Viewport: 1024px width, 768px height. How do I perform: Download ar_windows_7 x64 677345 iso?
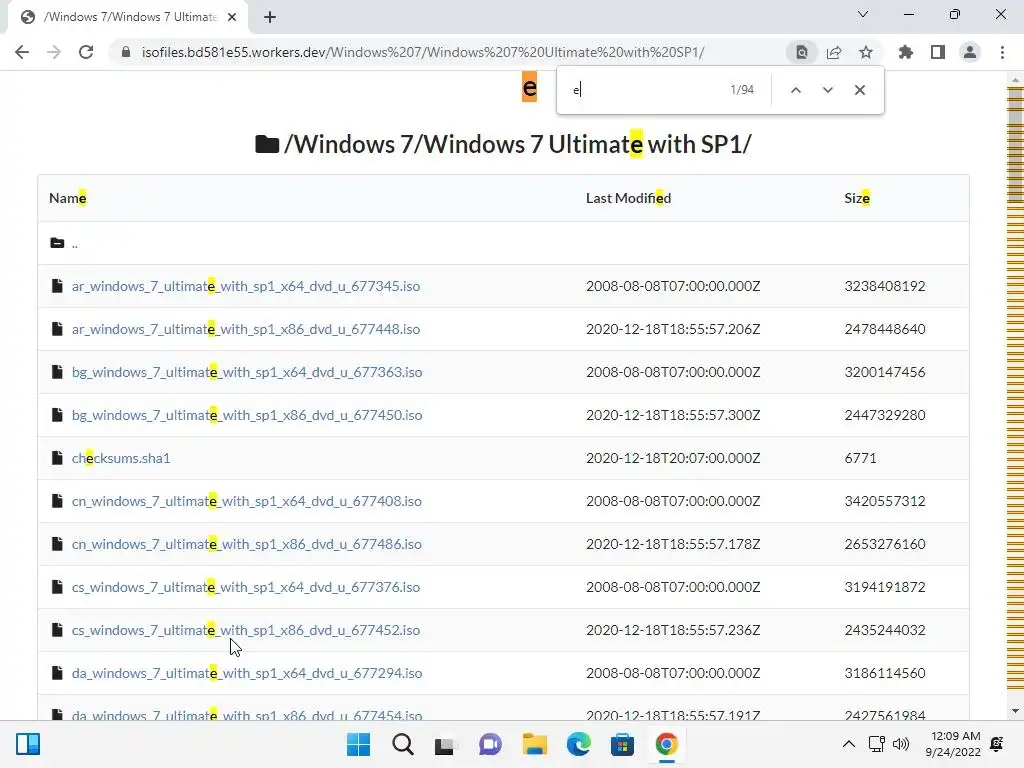[246, 286]
